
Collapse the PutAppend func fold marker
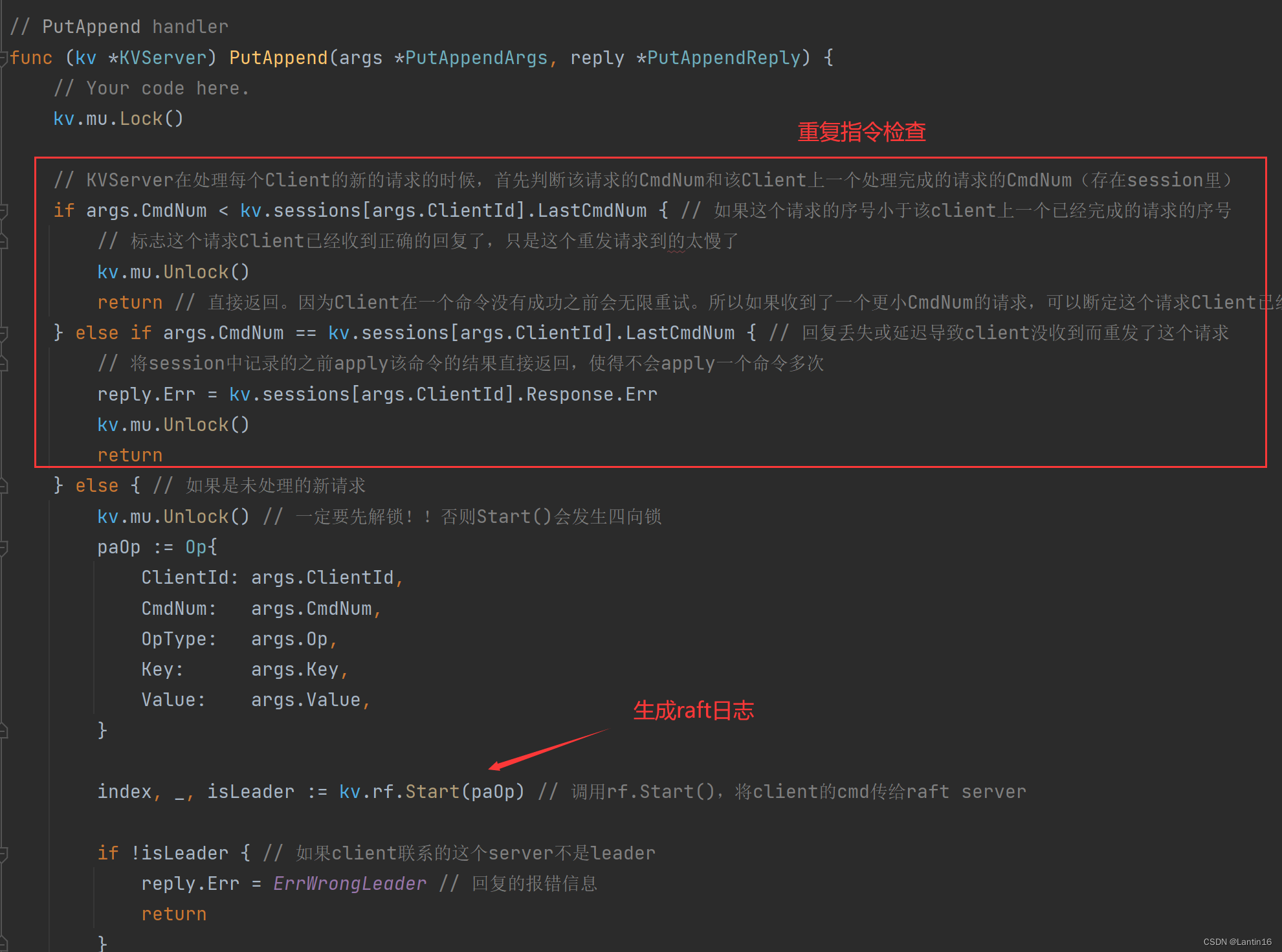click(x=3, y=58)
